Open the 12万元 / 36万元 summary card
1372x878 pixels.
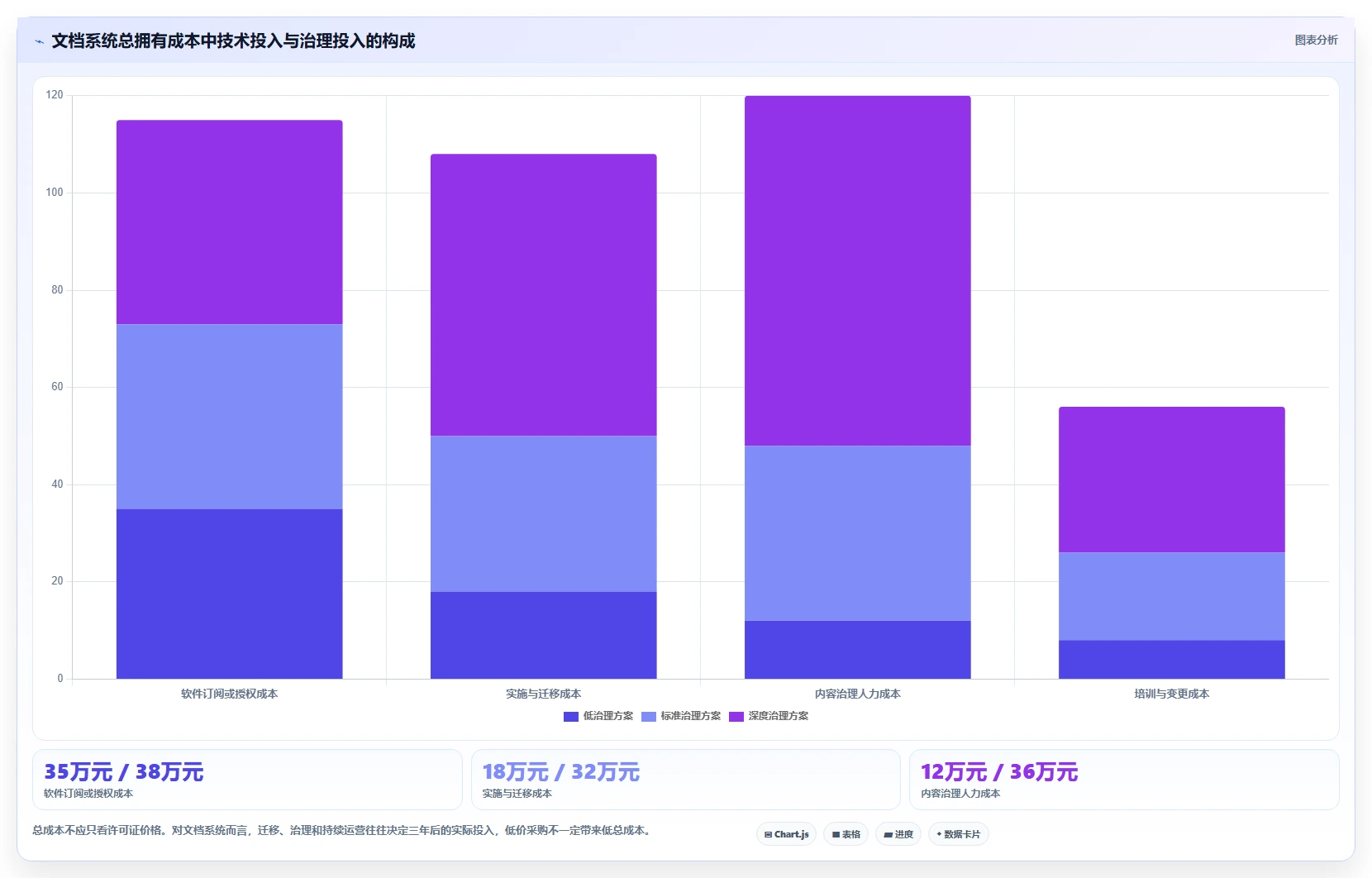tap(1124, 780)
